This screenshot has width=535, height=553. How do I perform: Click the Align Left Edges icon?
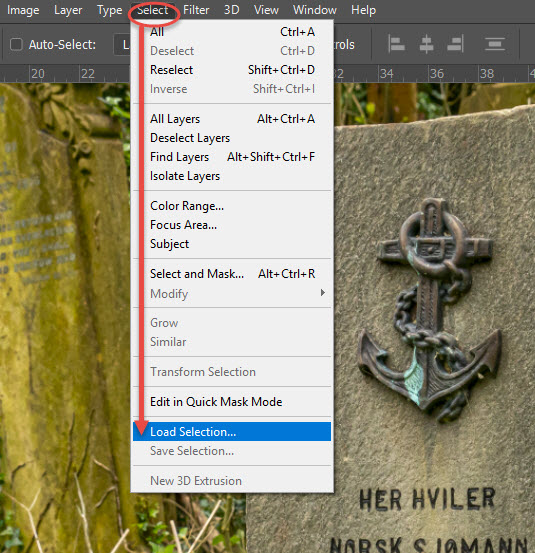click(396, 44)
